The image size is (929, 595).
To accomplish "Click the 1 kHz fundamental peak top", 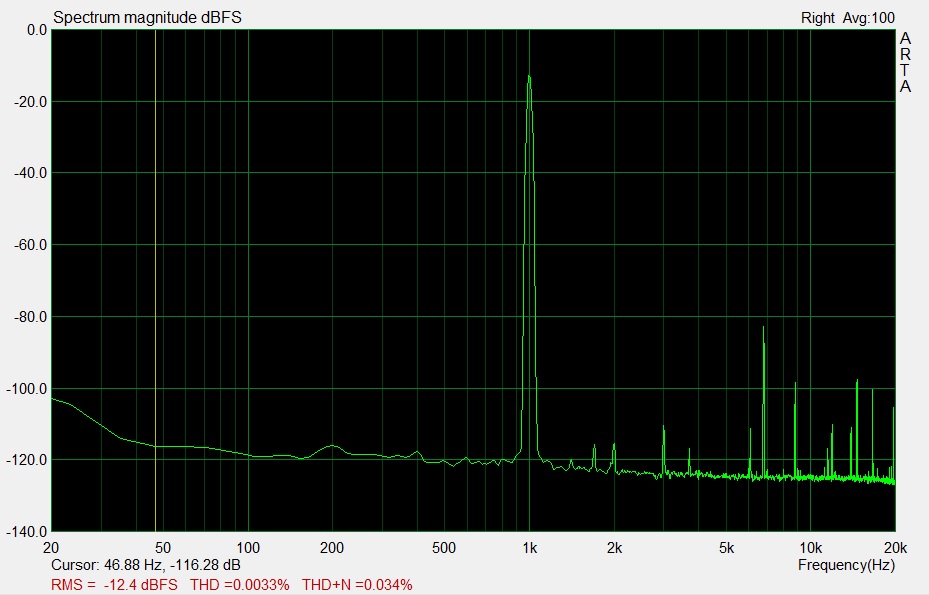I will click(x=528, y=76).
